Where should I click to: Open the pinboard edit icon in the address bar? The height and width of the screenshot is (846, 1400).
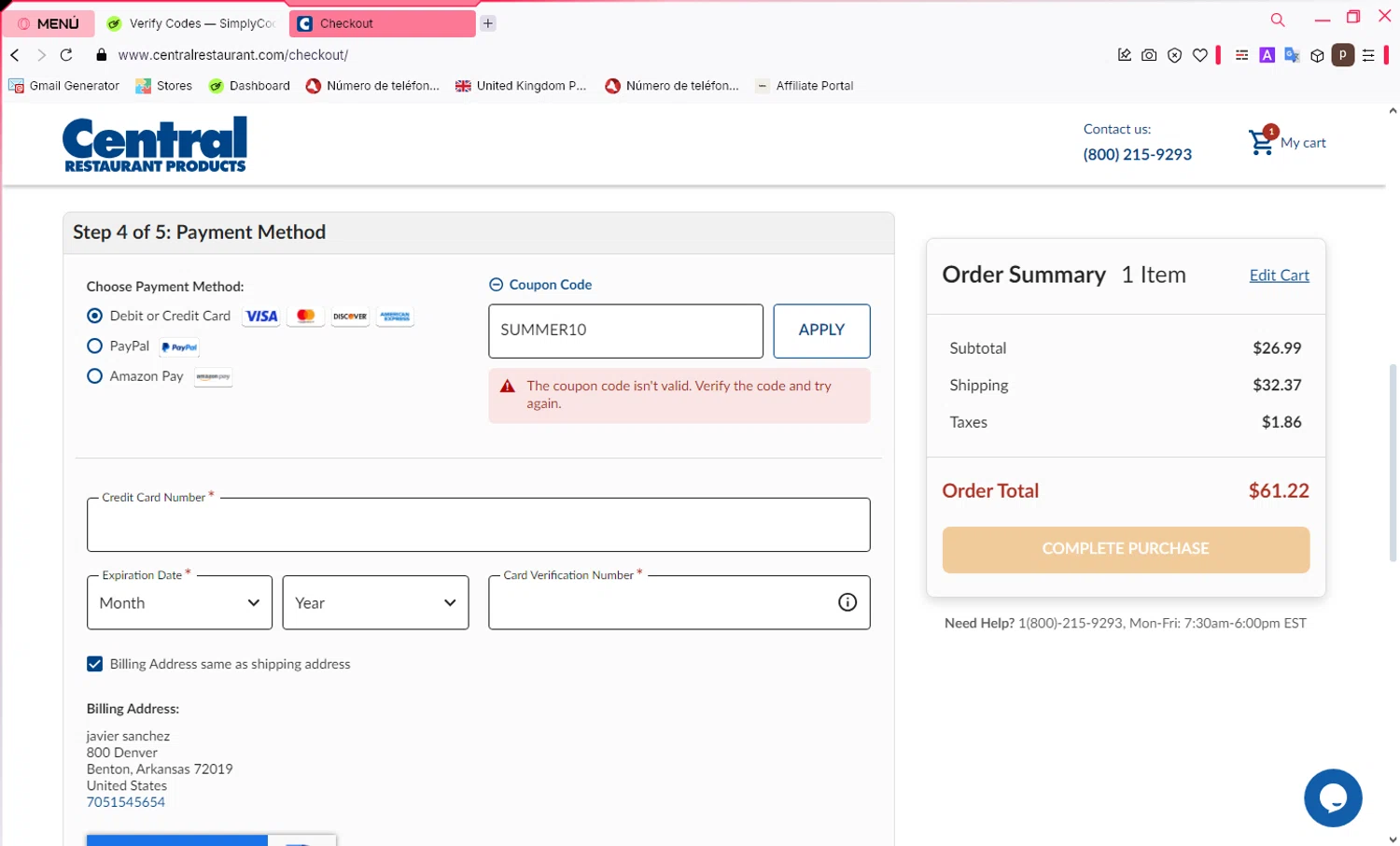[1125, 55]
